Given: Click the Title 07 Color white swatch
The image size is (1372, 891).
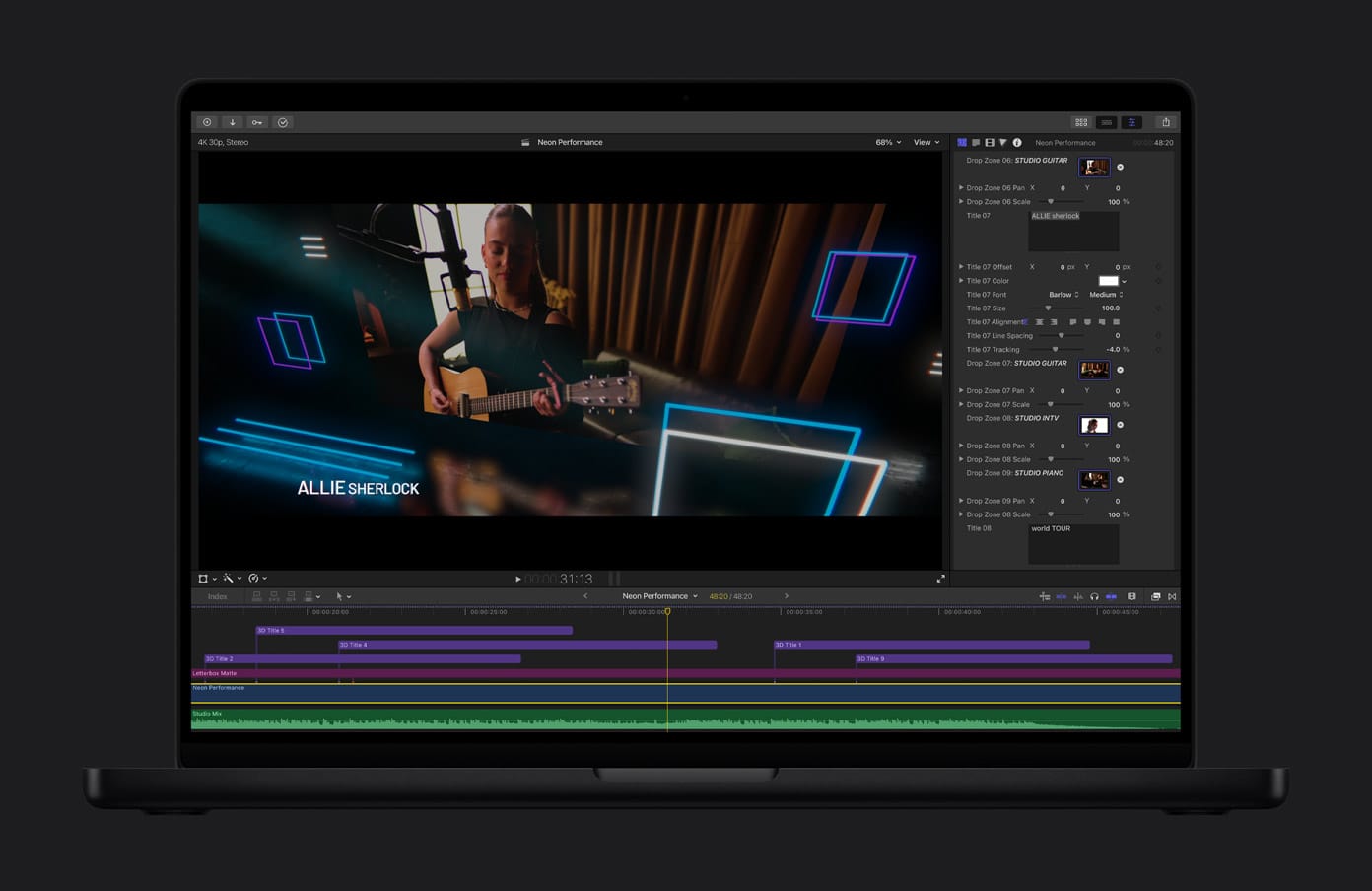Looking at the screenshot, I should click(x=1108, y=281).
